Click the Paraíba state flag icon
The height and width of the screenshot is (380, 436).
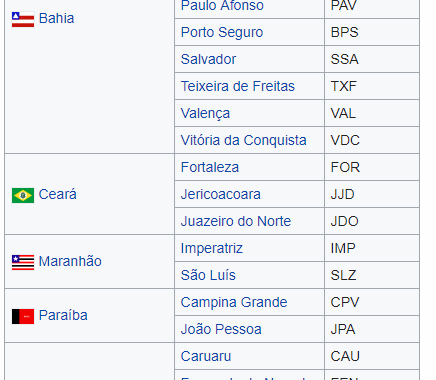pyautogui.click(x=23, y=316)
